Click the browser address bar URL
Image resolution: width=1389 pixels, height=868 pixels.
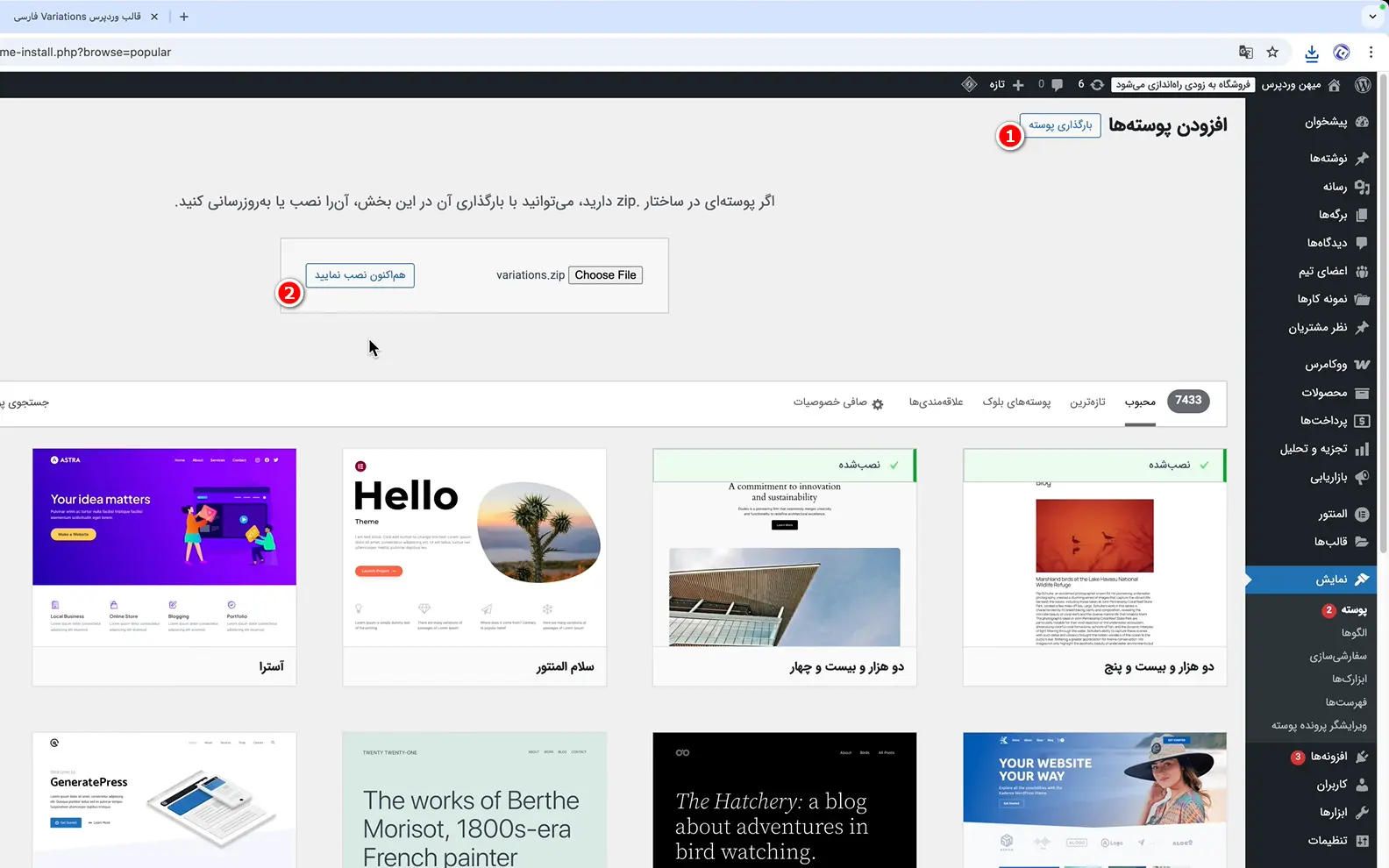click(x=86, y=53)
